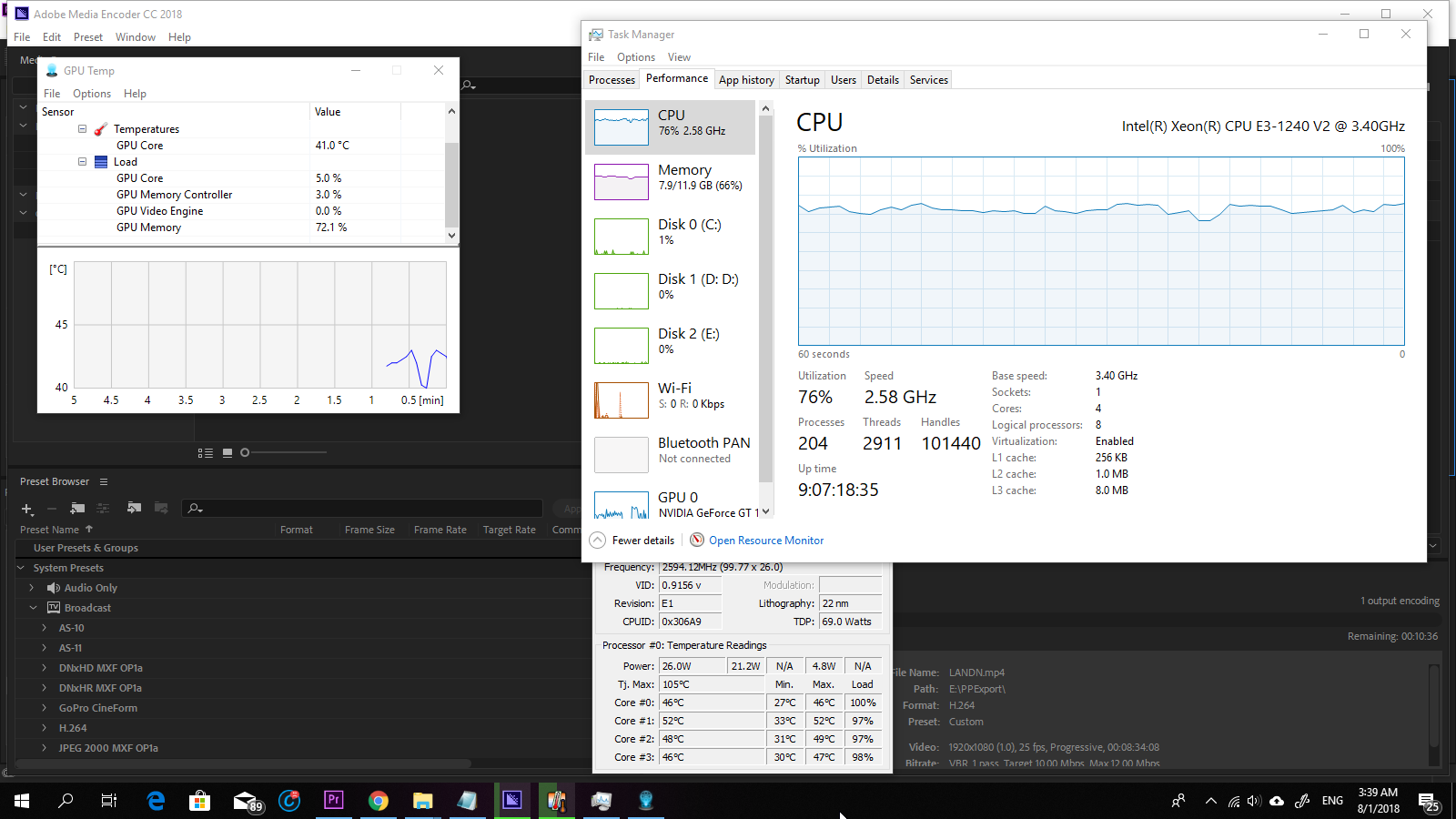
Task: Select Disk 0 (C:) performance item
Action: [671, 237]
